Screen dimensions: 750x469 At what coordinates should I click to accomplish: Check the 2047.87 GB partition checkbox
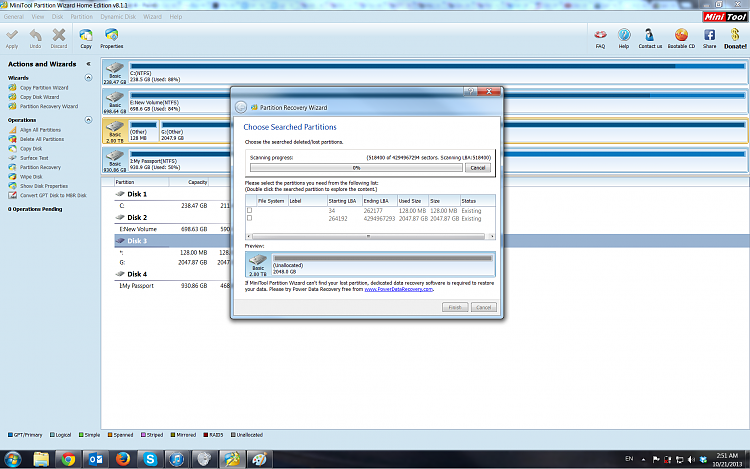pos(249,218)
